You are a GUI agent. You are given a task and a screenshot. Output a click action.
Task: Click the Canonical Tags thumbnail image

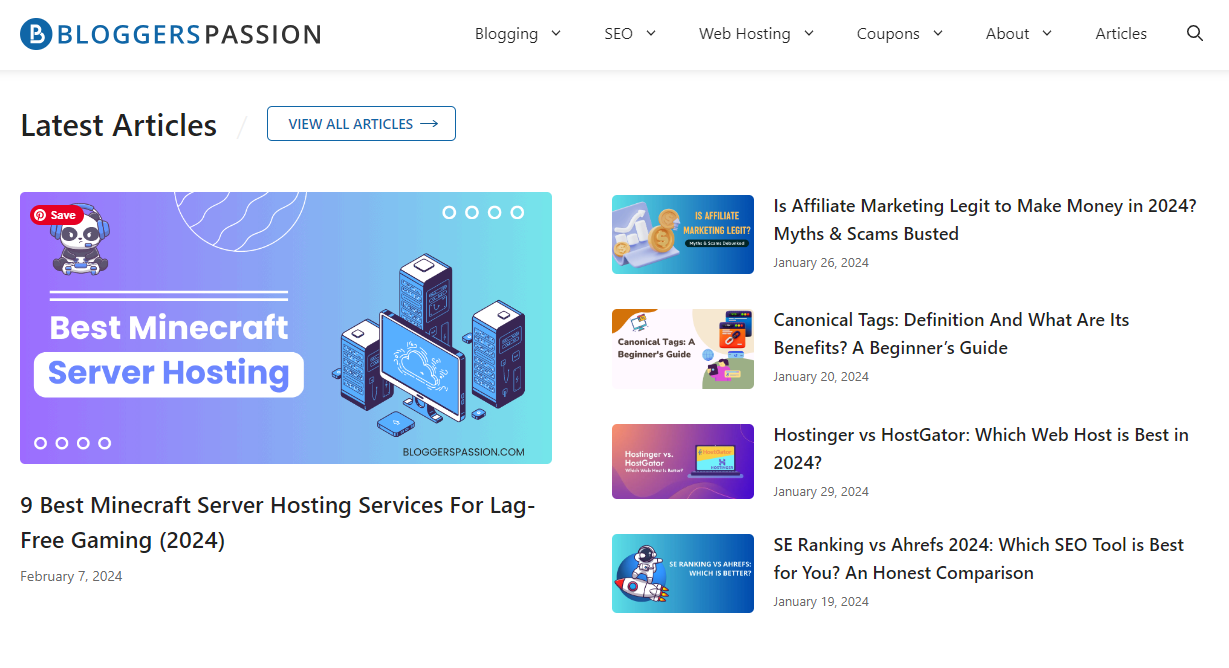tap(682, 349)
